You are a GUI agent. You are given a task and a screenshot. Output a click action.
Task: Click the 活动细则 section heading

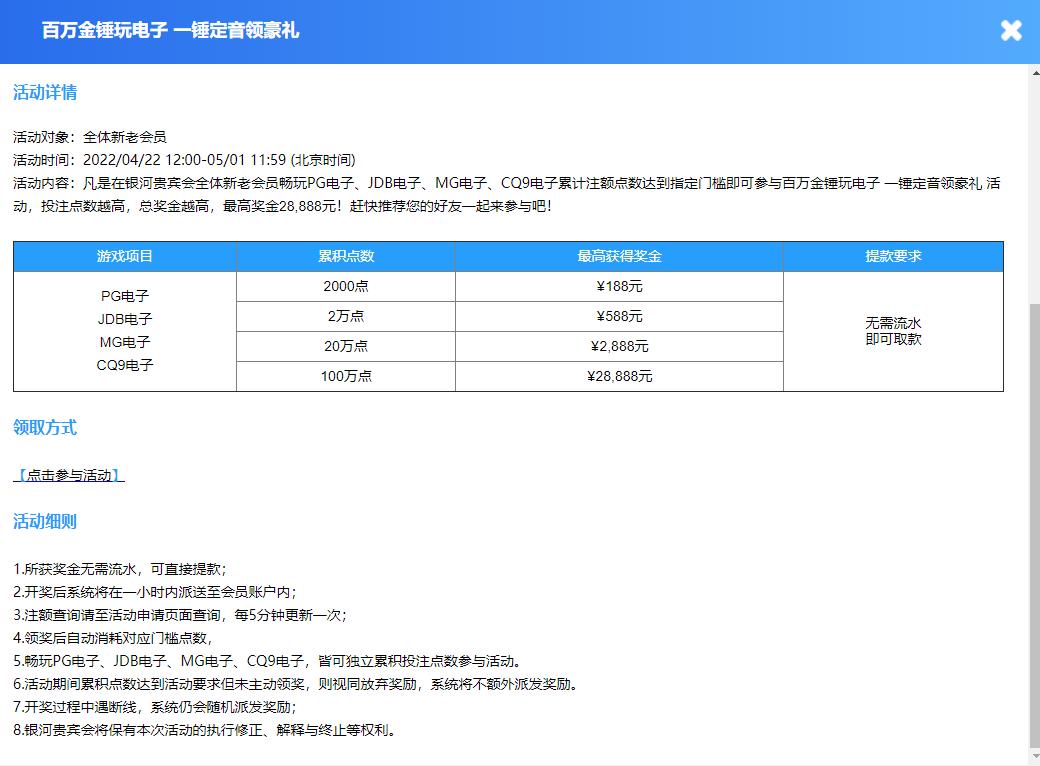45,522
